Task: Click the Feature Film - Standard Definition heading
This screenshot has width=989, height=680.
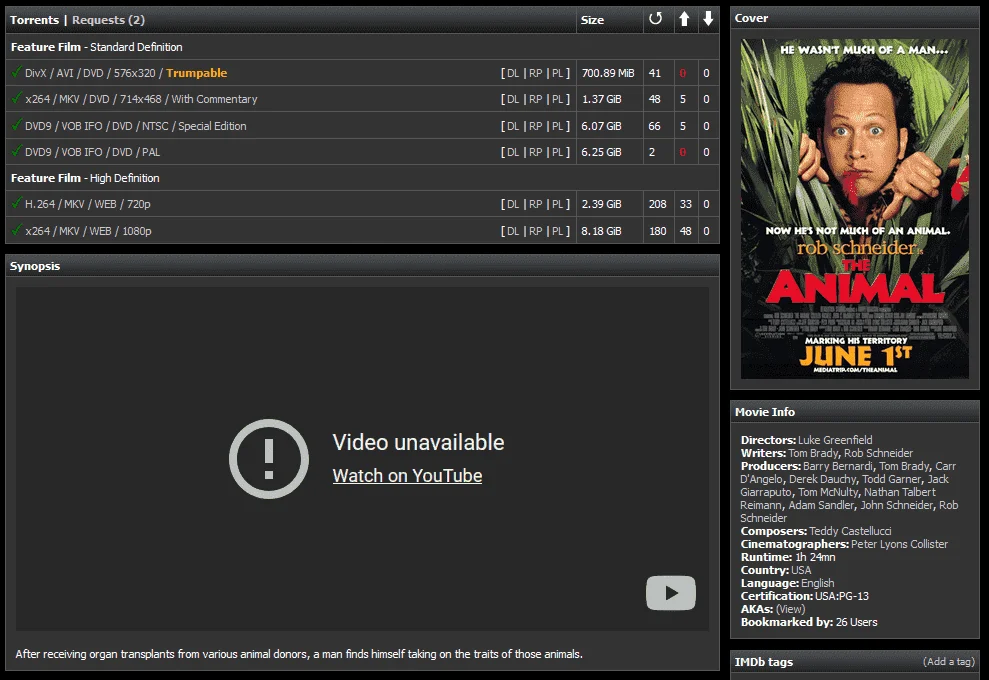Action: 97,47
